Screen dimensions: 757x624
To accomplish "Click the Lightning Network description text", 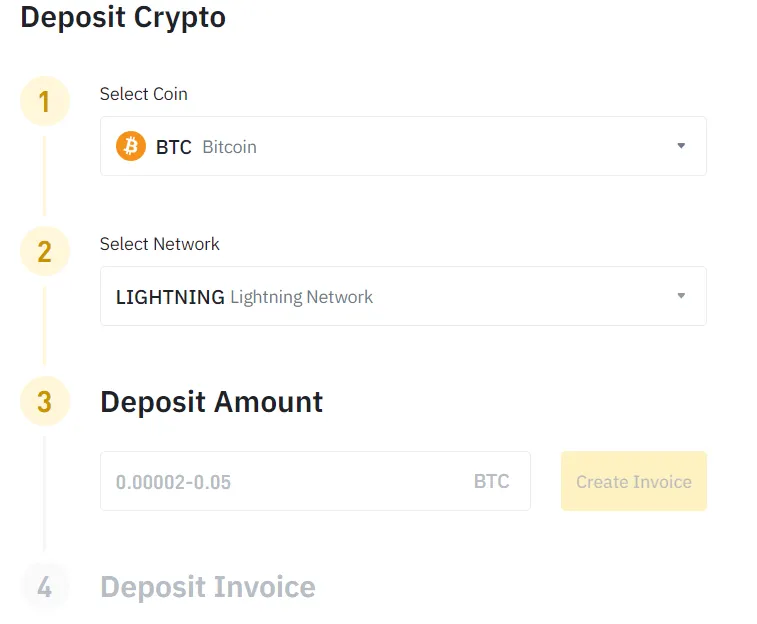I will point(301,297).
